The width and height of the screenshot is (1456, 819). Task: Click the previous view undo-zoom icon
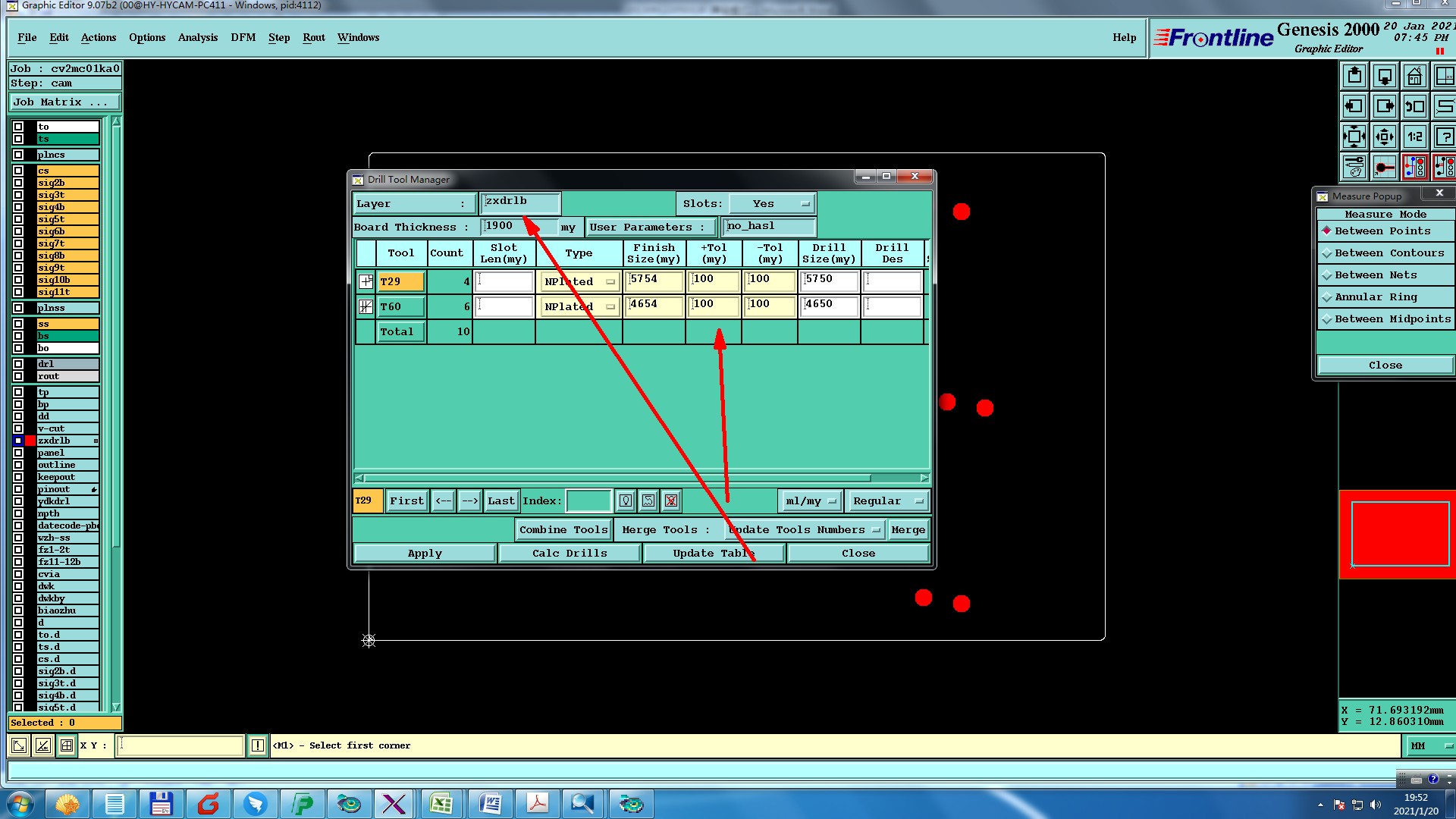[x=1414, y=107]
